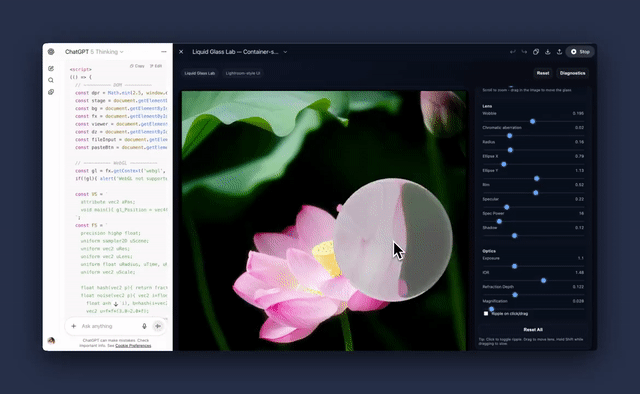Click the Ask anything input field
This screenshot has width=640, height=394.
tap(109, 326)
